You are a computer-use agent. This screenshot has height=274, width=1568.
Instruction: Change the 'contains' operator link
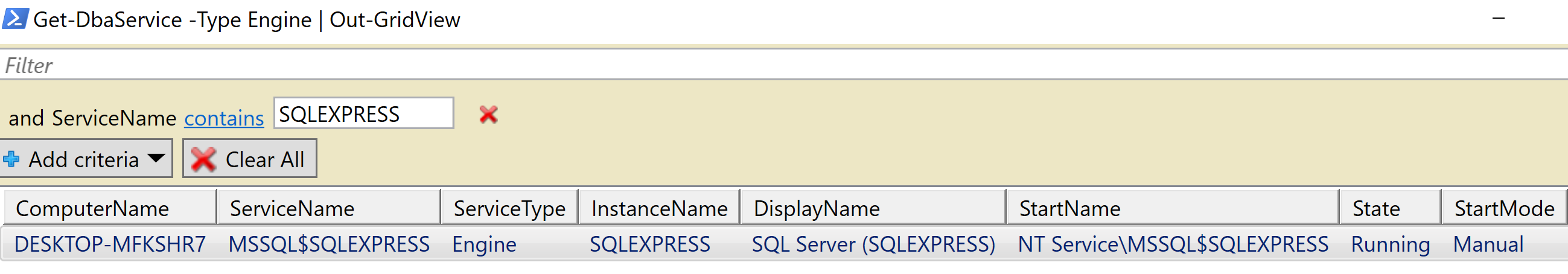coord(224,118)
